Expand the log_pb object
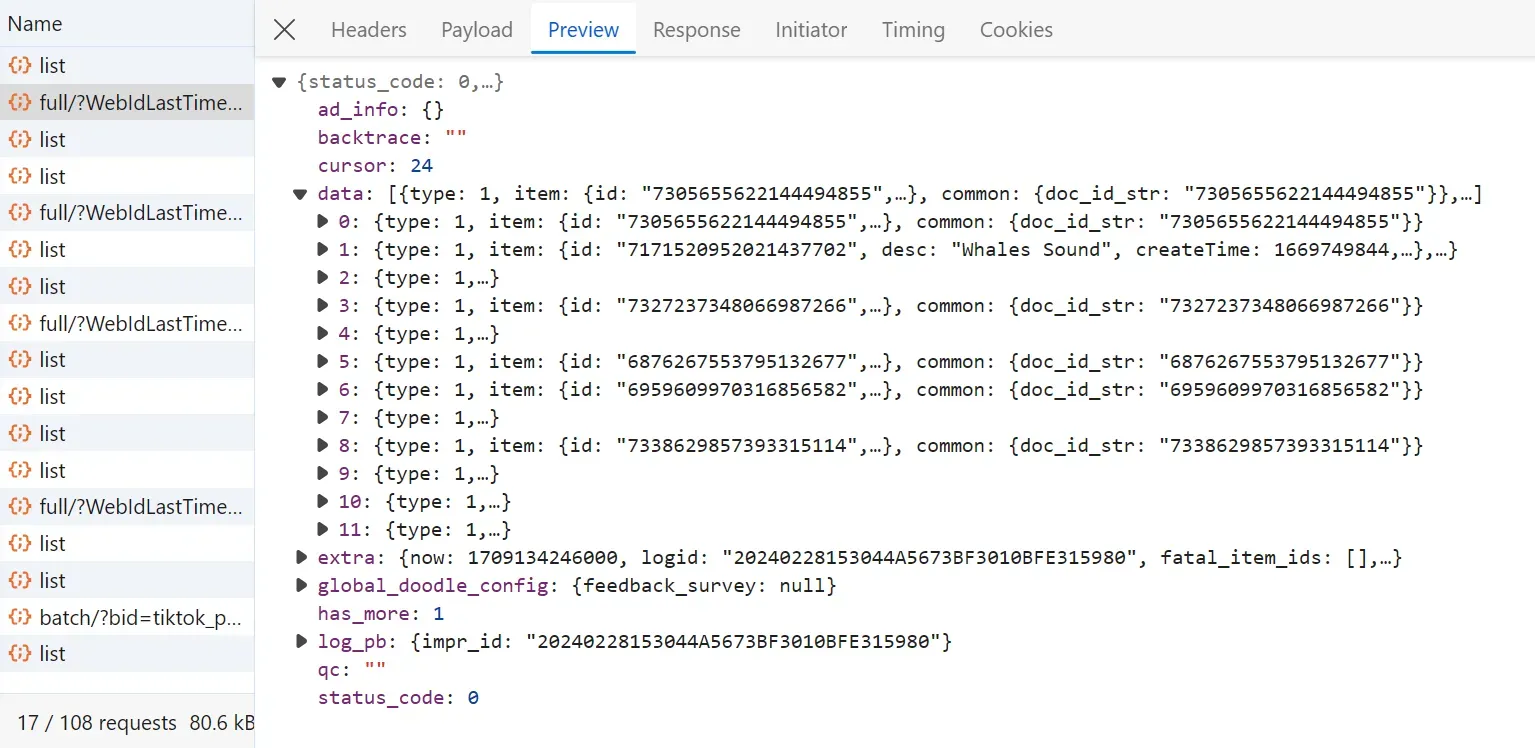Image resolution: width=1535 pixels, height=748 pixels. tap(302, 641)
